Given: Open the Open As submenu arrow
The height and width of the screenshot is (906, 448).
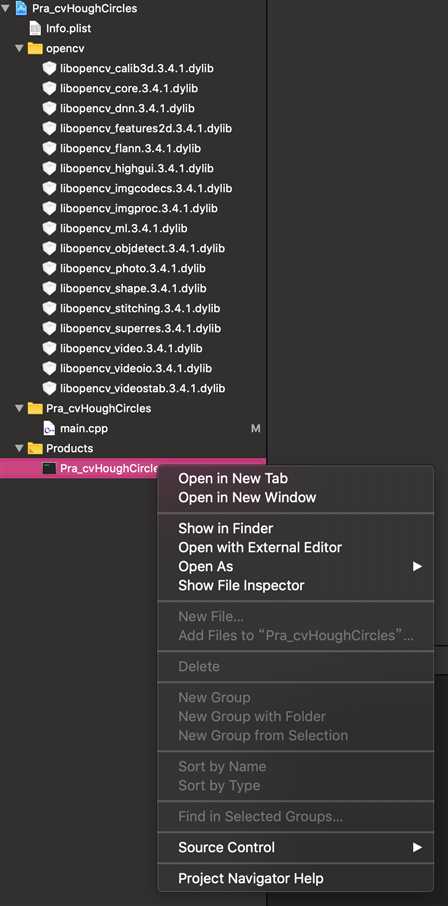Looking at the screenshot, I should [417, 567].
